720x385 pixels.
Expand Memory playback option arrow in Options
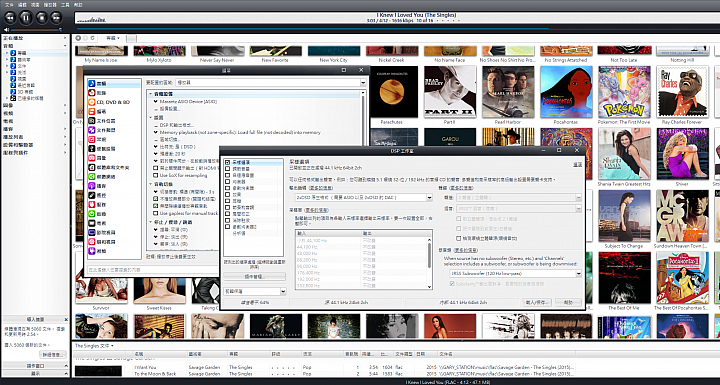(x=156, y=132)
